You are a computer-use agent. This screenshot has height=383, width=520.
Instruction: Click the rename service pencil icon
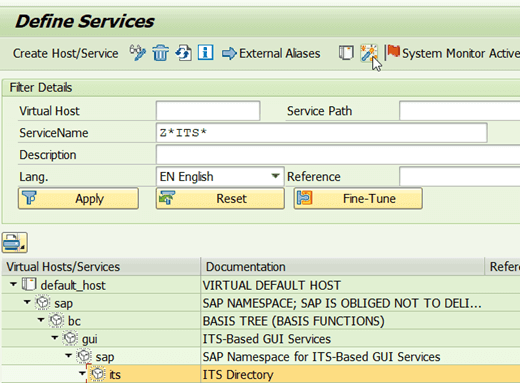[x=138, y=53]
